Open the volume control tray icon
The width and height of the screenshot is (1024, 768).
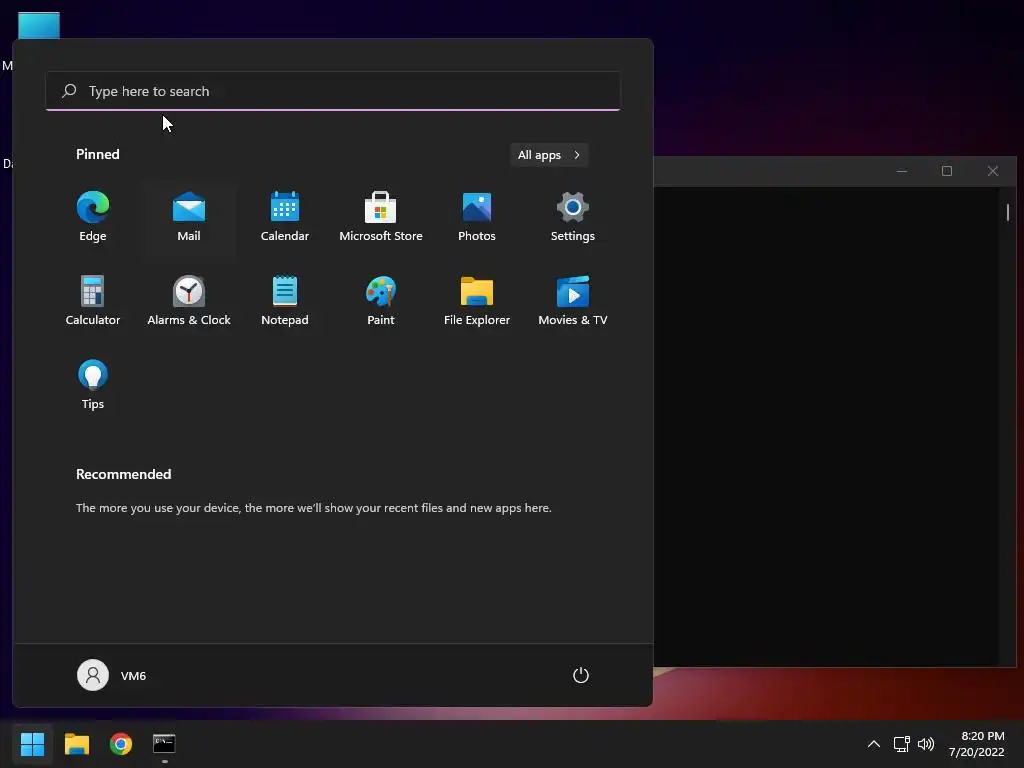click(x=926, y=744)
